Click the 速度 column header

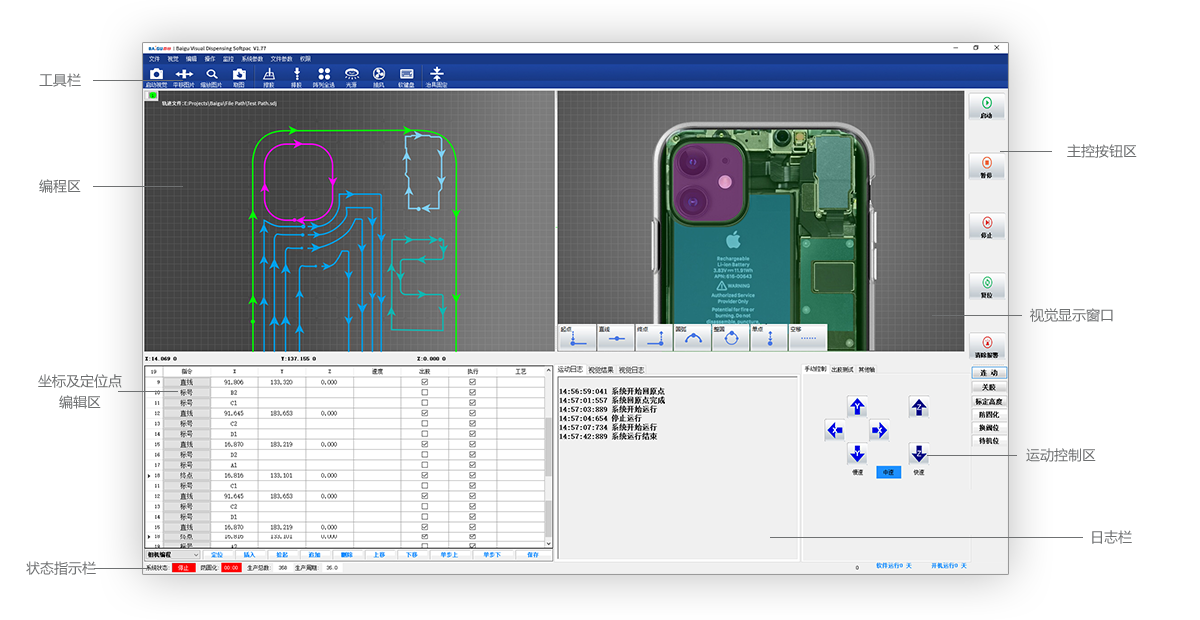click(x=377, y=371)
